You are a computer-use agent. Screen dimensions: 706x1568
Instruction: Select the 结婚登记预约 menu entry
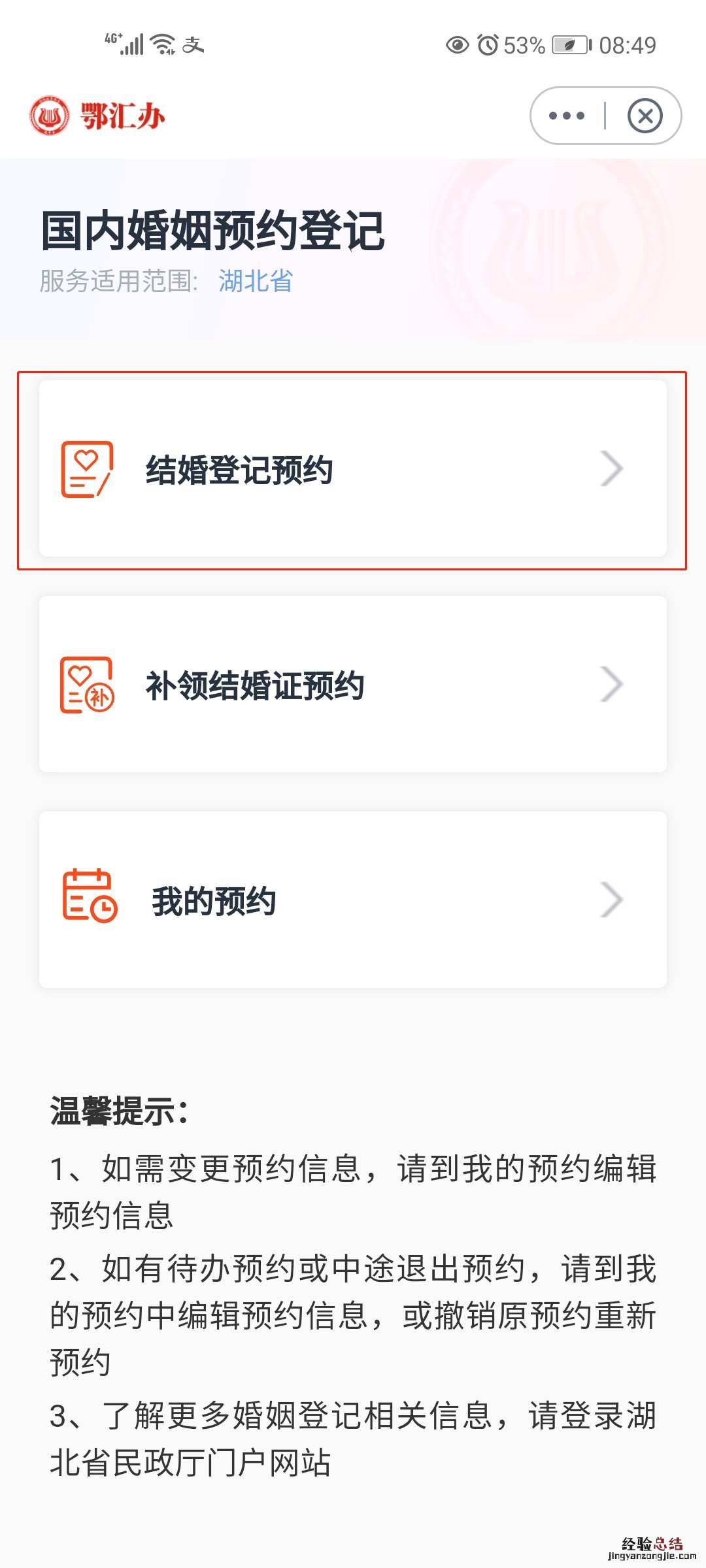click(239, 470)
